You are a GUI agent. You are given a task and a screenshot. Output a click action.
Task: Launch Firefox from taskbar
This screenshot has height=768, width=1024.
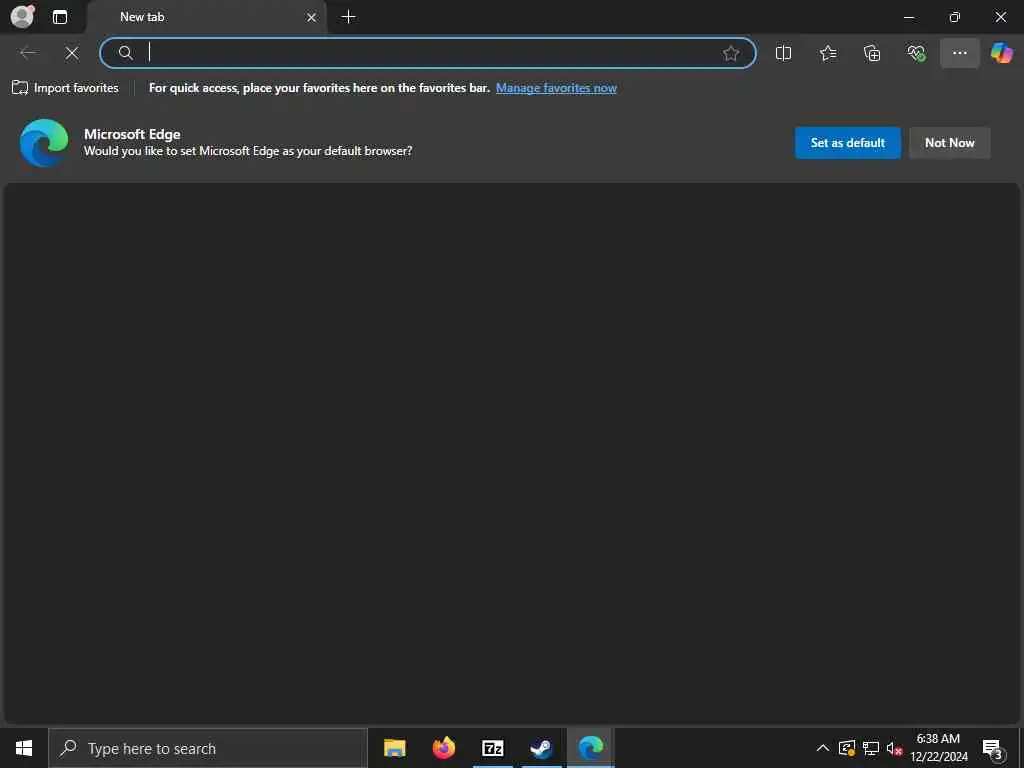(443, 748)
